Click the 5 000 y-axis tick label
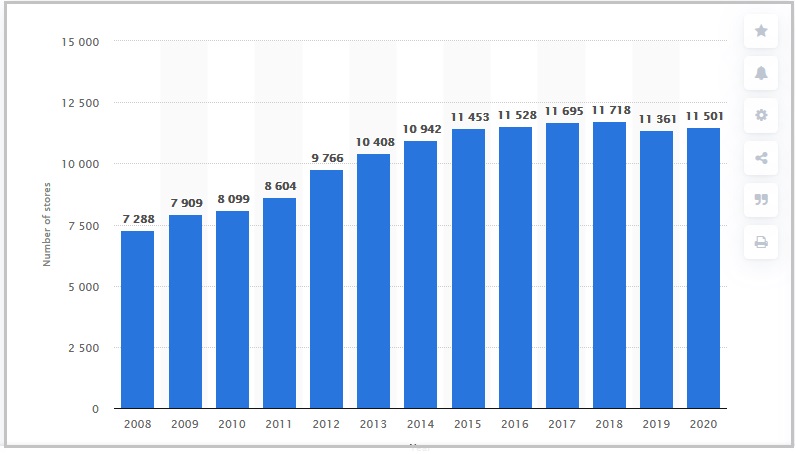The height and width of the screenshot is (454, 797). 84,287
